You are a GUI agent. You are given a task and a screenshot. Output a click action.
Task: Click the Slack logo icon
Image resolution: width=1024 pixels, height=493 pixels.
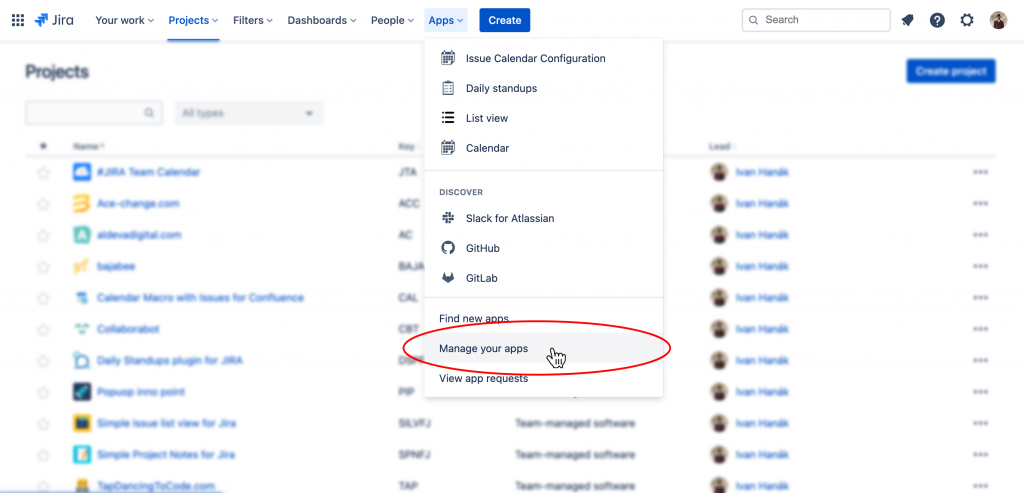click(x=448, y=218)
